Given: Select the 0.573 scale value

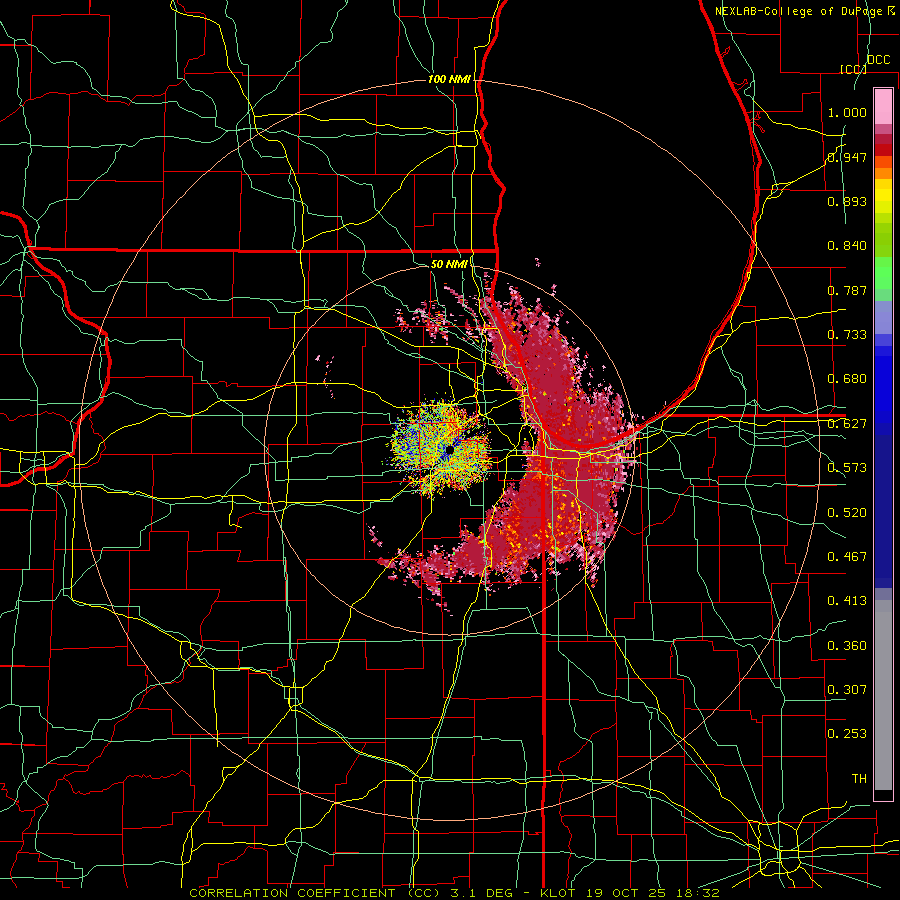Looking at the screenshot, I should [x=847, y=468].
